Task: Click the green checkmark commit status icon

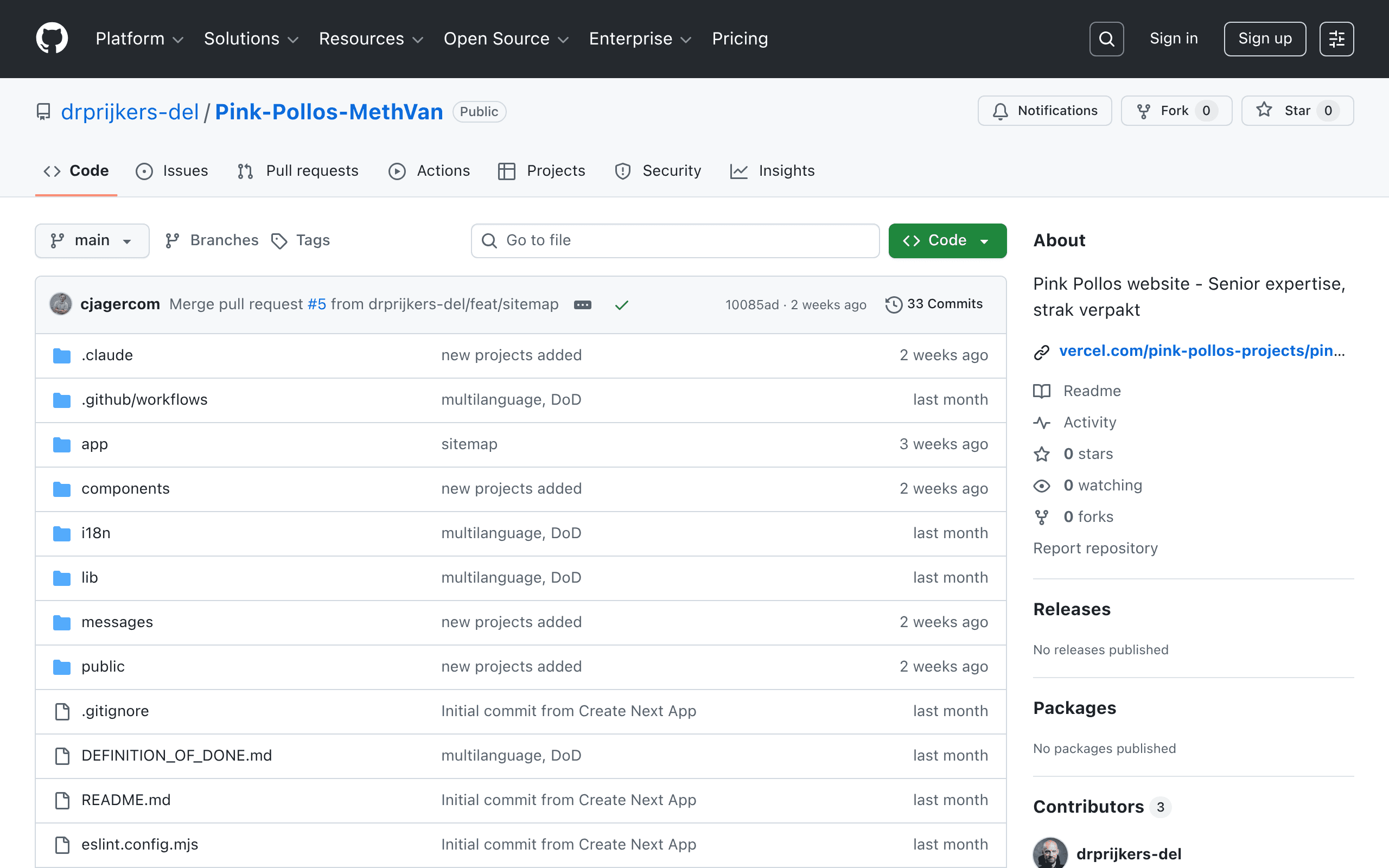Action: pyautogui.click(x=622, y=305)
